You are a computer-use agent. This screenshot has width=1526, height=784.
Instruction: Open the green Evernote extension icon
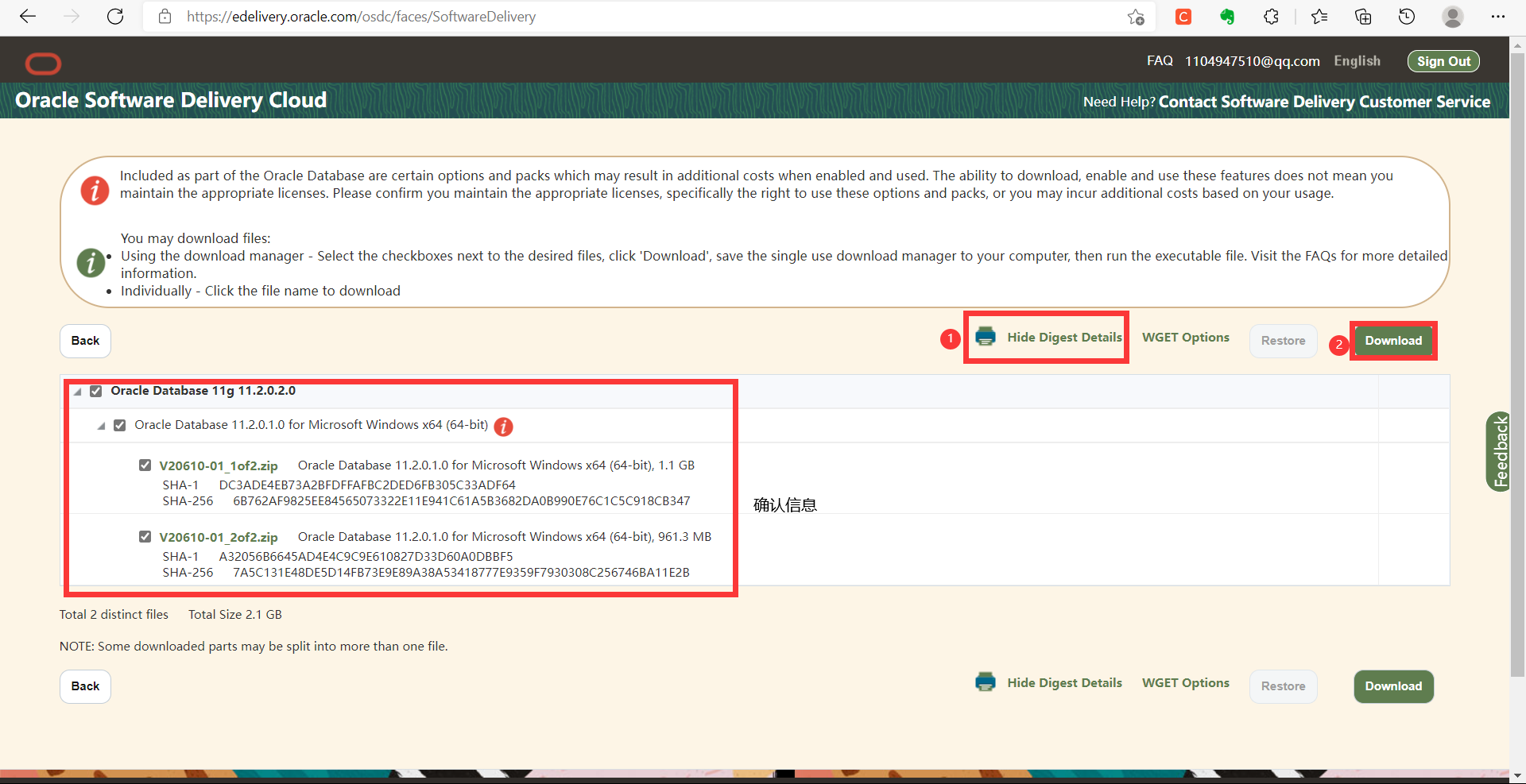[1227, 17]
